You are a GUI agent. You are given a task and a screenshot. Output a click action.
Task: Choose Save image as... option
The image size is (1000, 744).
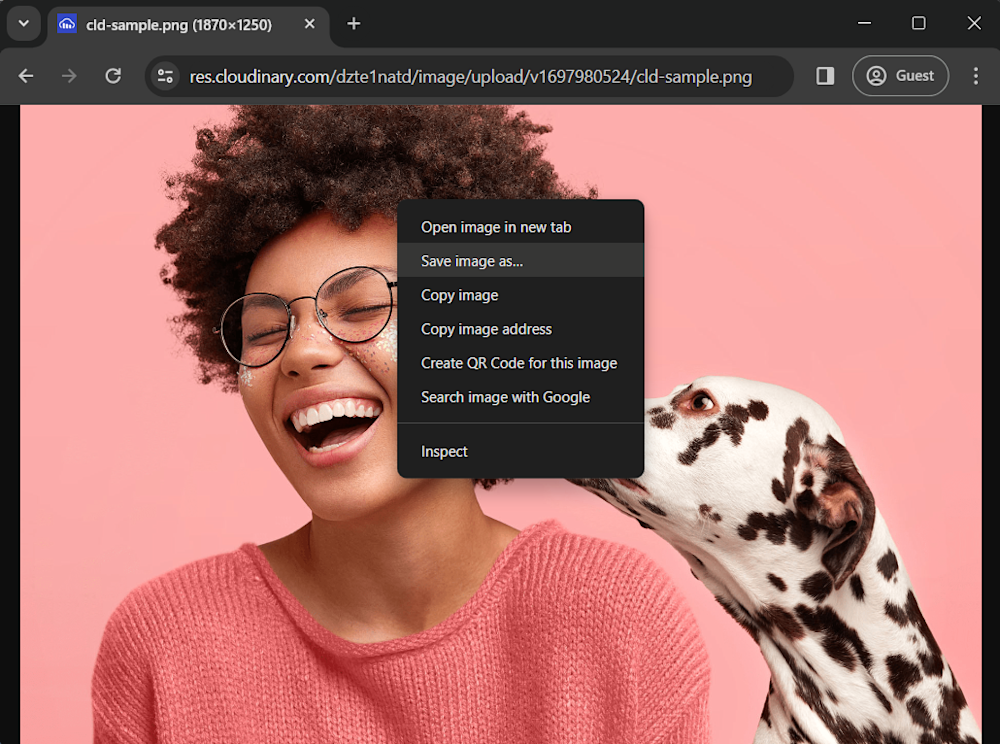472,261
